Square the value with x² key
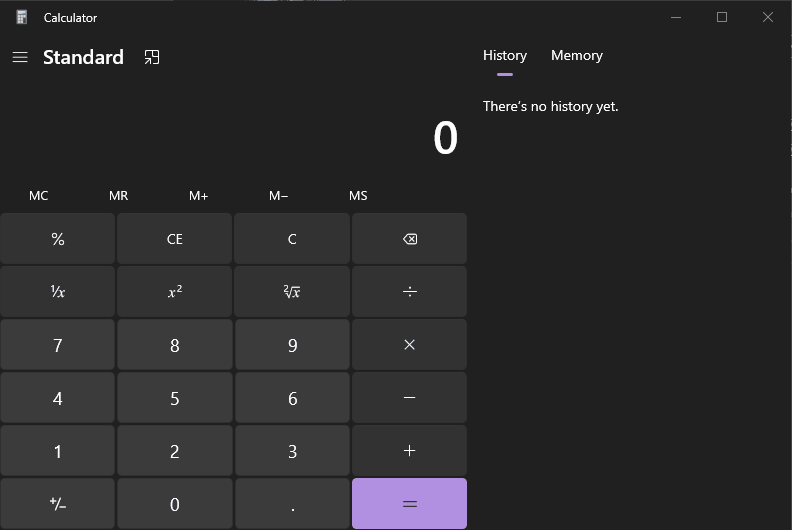 click(175, 292)
